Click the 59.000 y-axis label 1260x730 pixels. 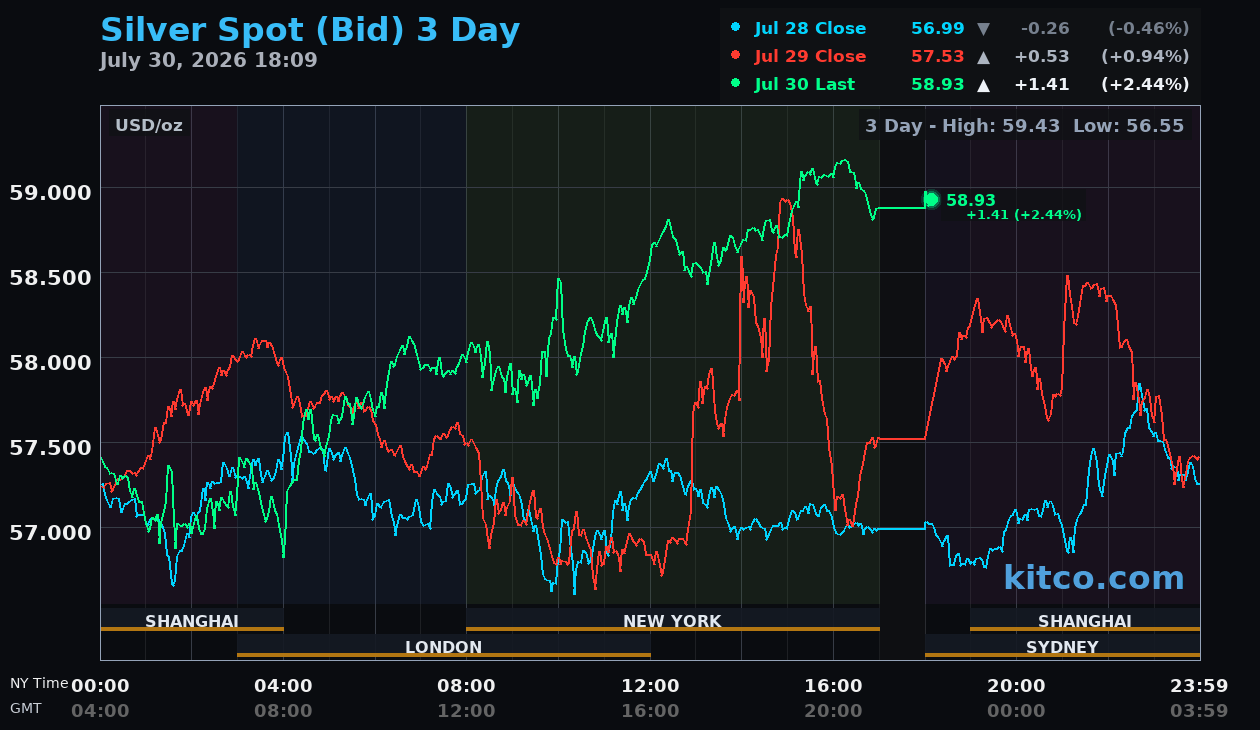click(50, 192)
